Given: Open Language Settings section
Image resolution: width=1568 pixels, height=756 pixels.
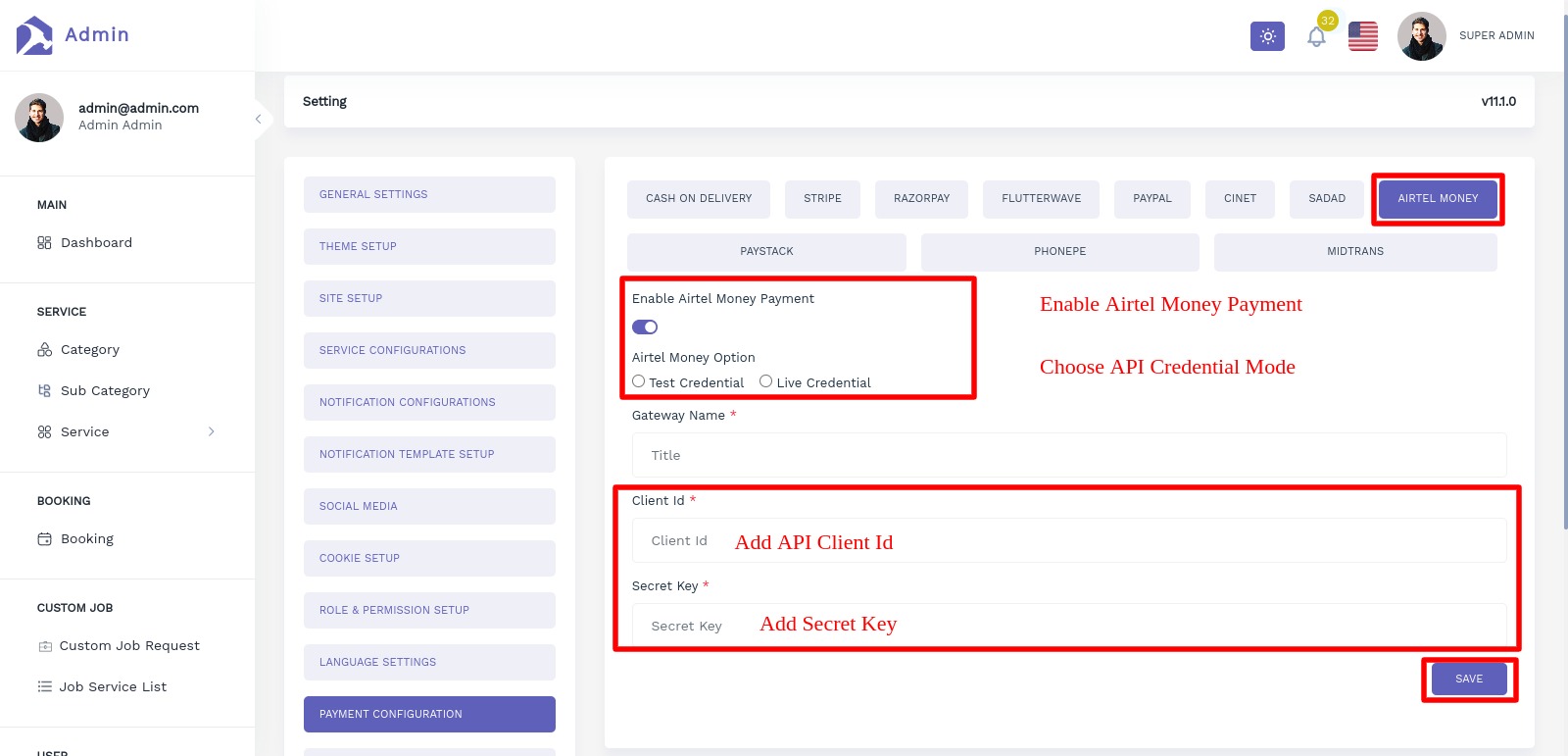Looking at the screenshot, I should pos(429,662).
